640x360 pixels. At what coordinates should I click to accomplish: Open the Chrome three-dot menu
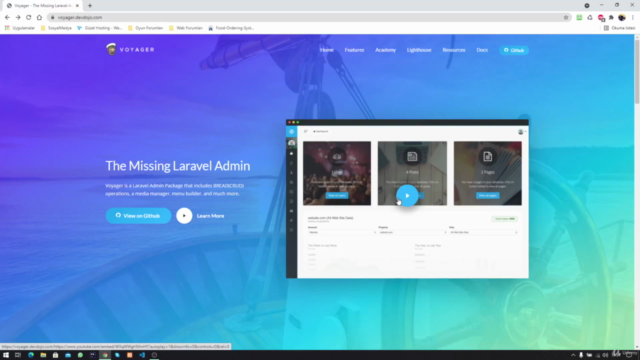633,18
